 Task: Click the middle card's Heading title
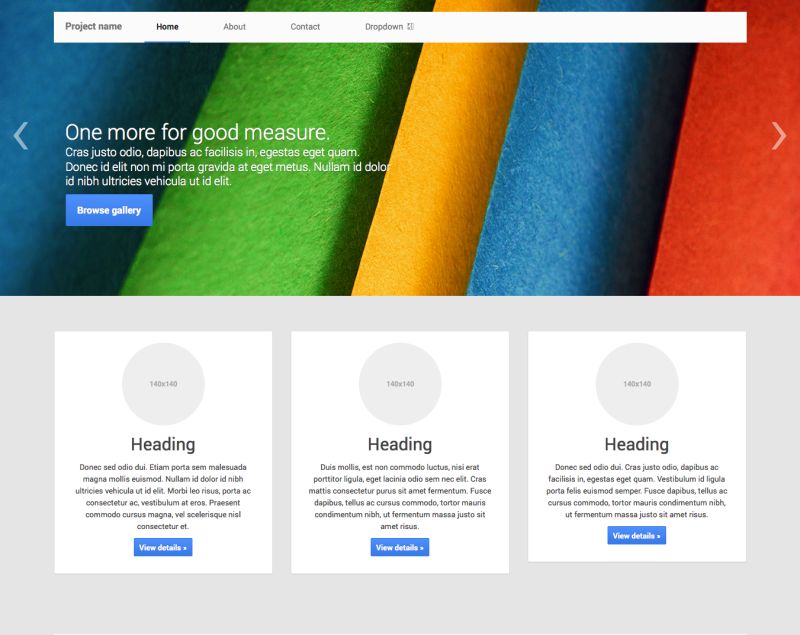point(398,444)
